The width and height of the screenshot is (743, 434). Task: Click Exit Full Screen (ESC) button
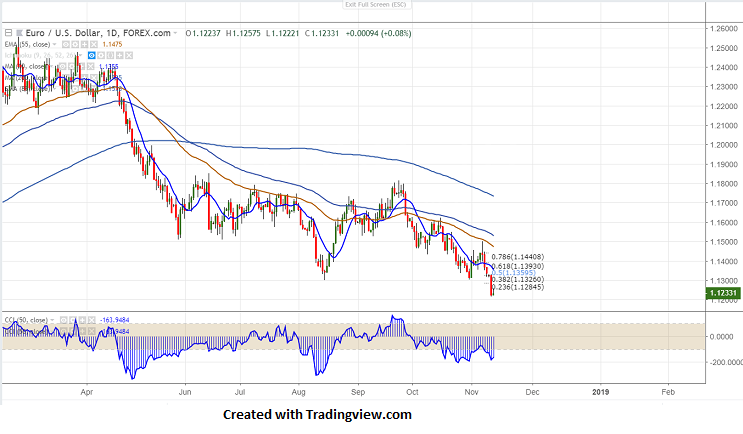tap(375, 5)
